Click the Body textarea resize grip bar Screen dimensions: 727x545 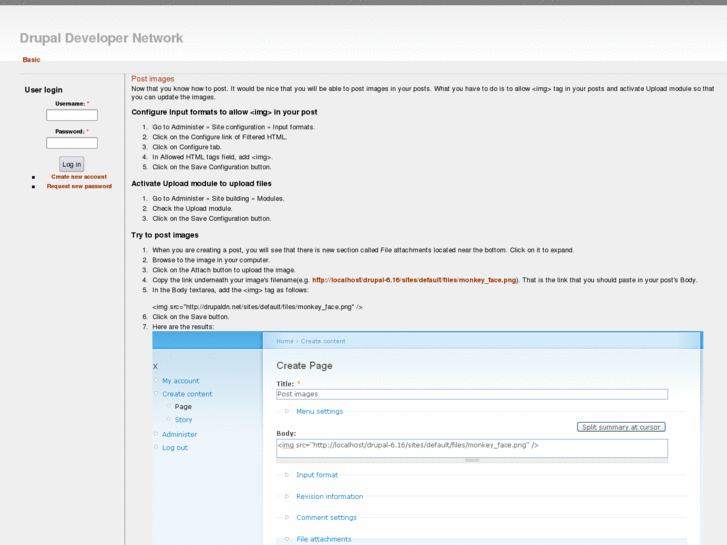point(472,461)
